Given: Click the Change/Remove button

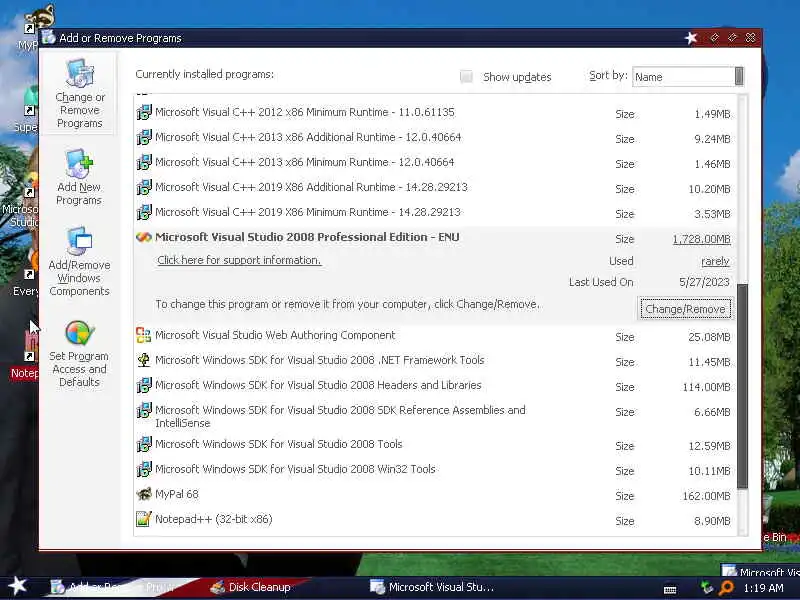Looking at the screenshot, I should [x=685, y=309].
